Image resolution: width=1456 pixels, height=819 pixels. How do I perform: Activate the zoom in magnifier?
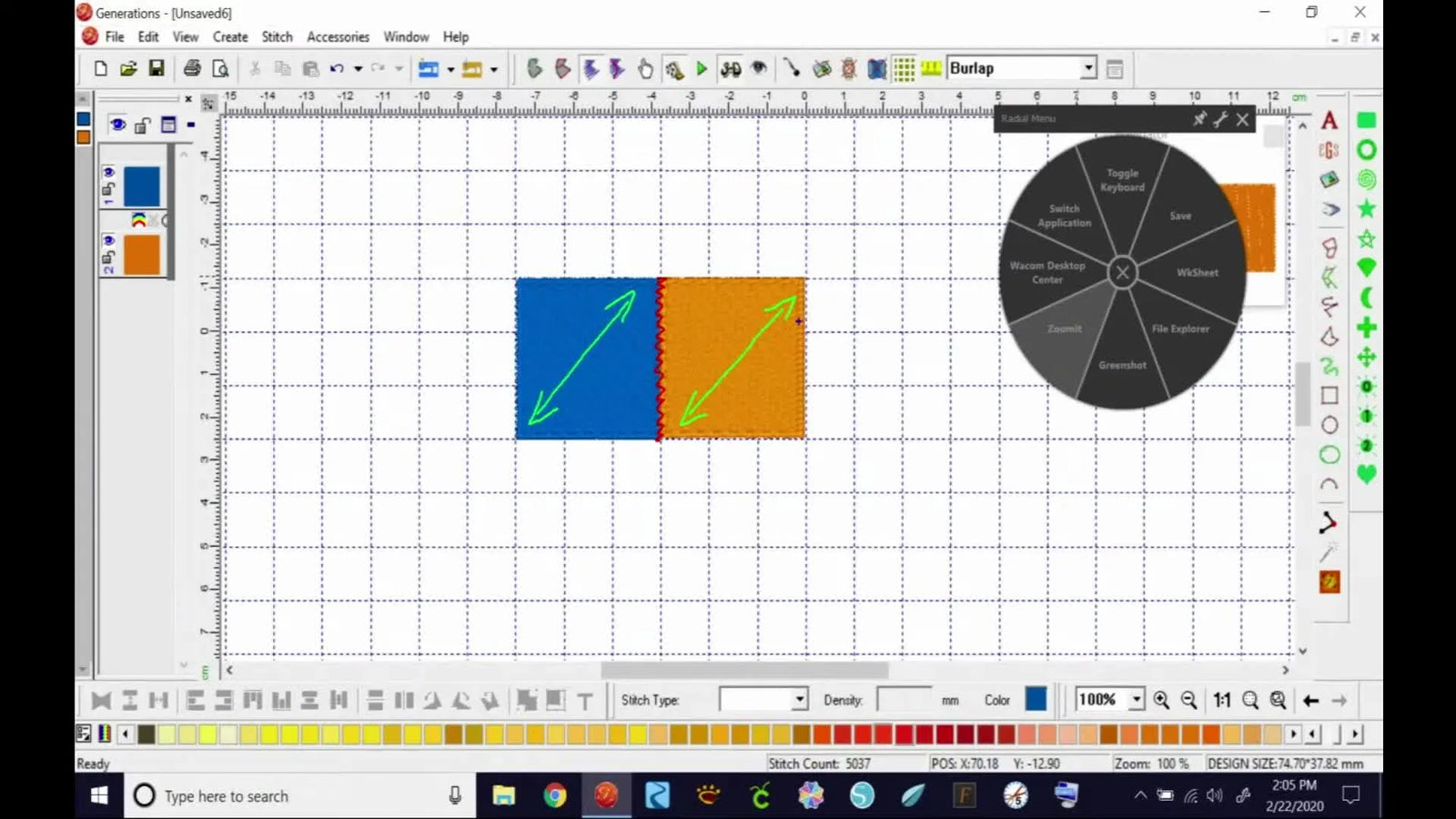(x=1161, y=700)
